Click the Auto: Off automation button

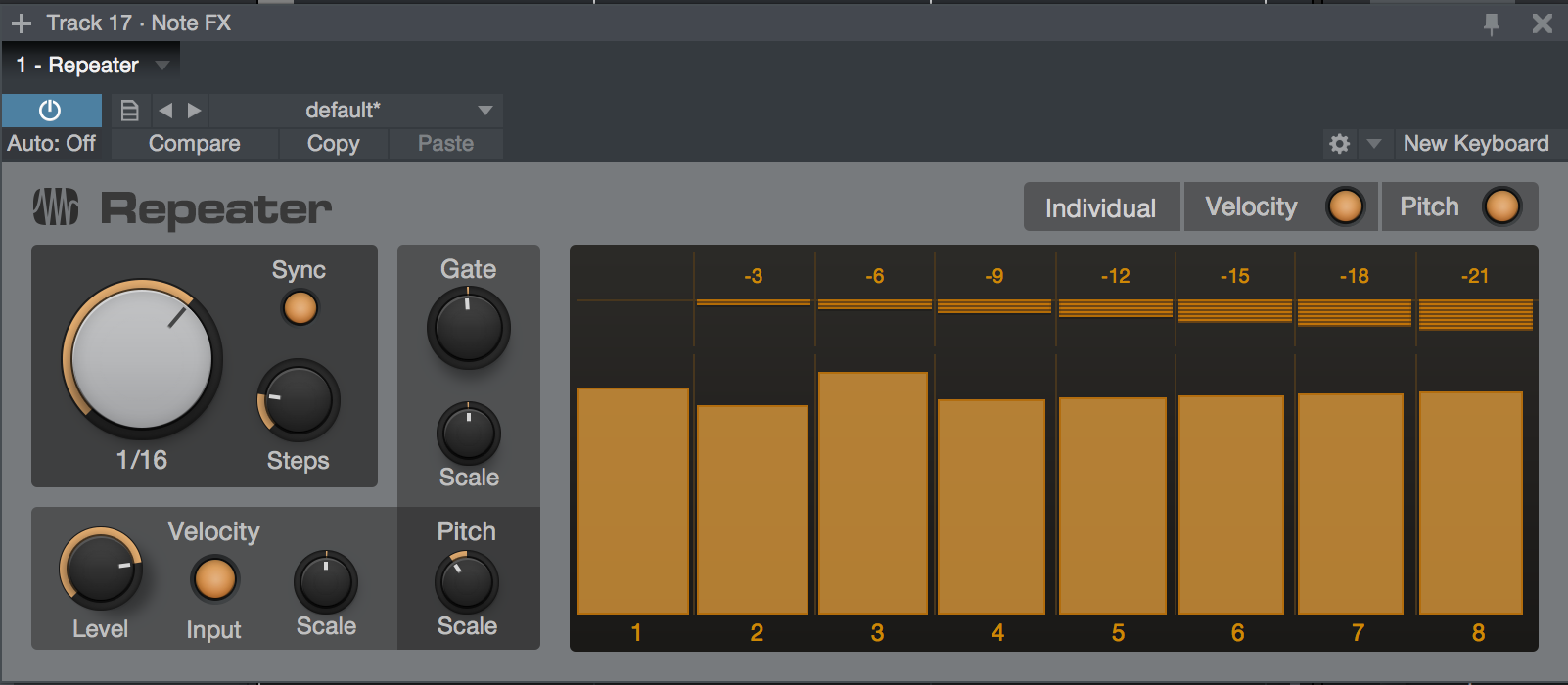point(52,144)
